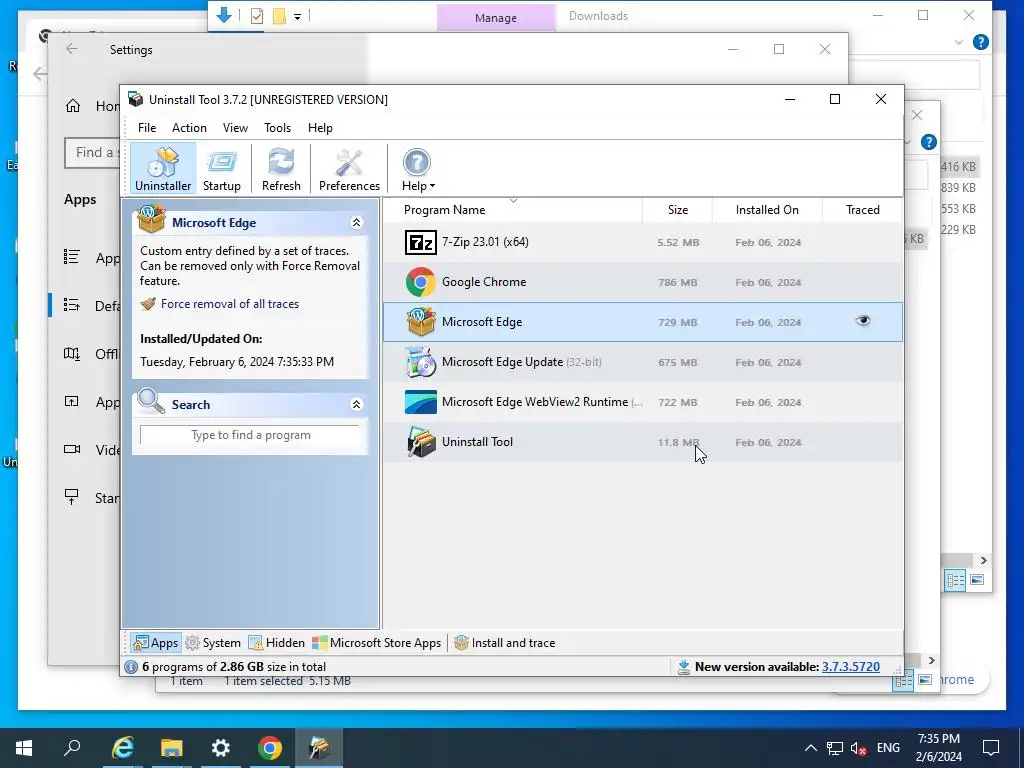Switch to the Apps tab

[x=155, y=643]
